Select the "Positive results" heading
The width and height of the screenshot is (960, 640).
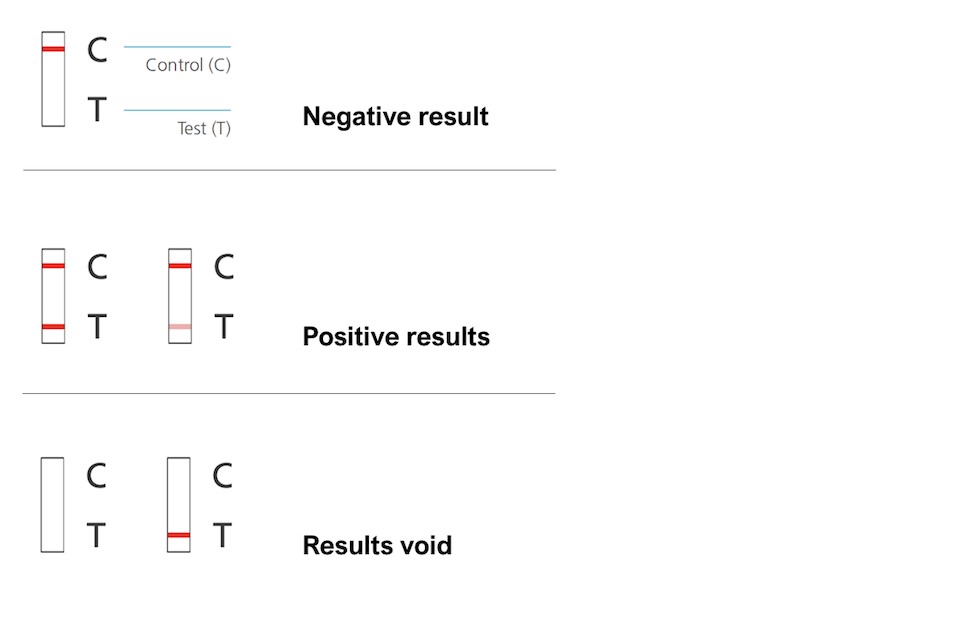coord(396,337)
